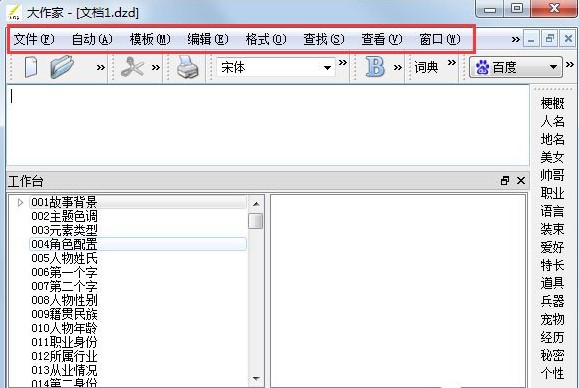The width and height of the screenshot is (579, 388).
Task: Select 006第一个字 in the tree
Action: point(64,272)
